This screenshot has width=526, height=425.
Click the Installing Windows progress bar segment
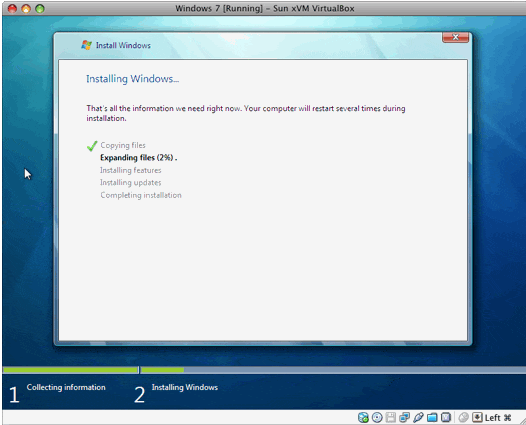pos(333,370)
